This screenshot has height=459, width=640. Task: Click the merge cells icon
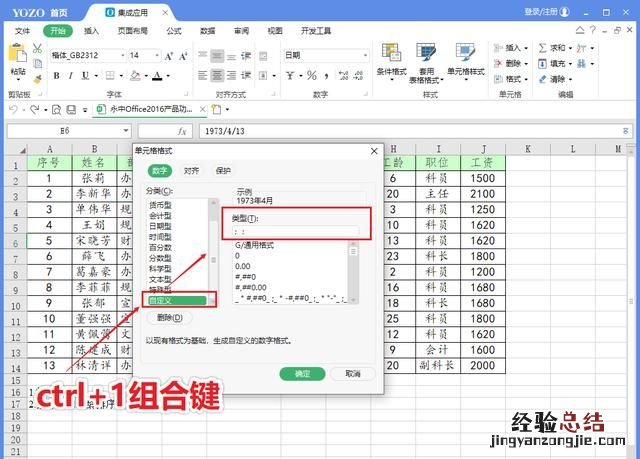263,75
